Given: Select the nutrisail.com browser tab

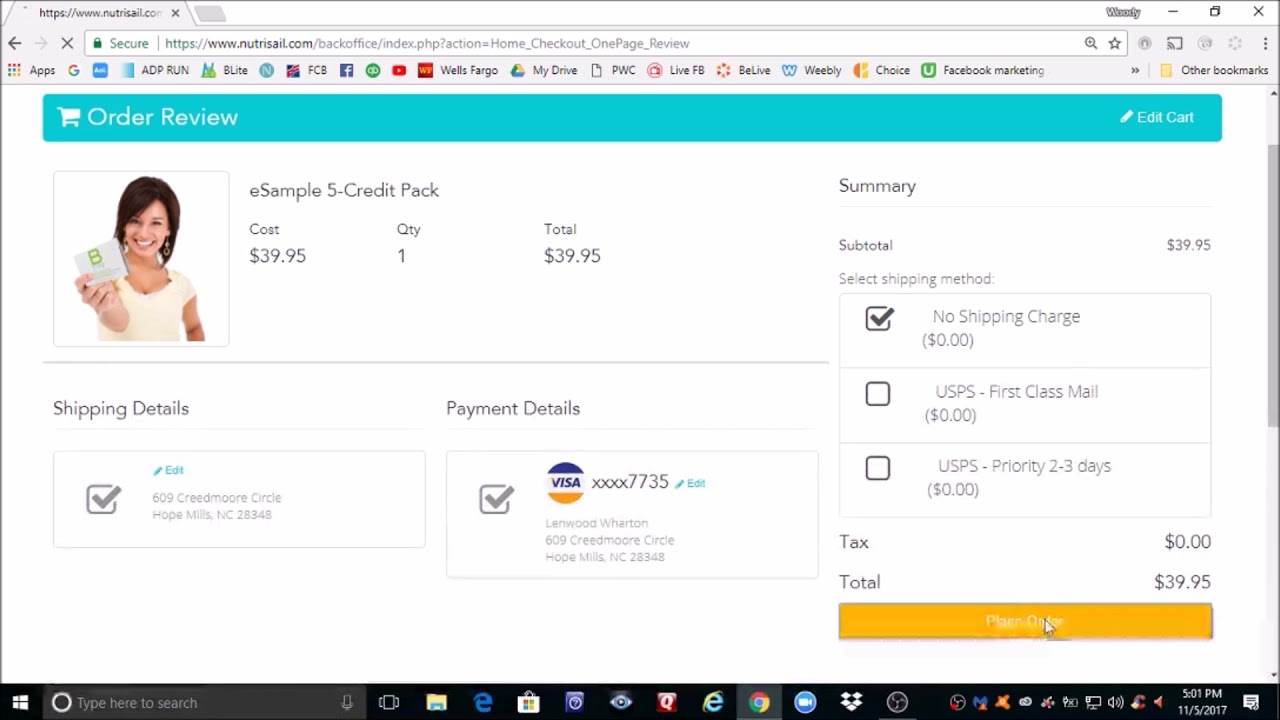Looking at the screenshot, I should coord(99,13).
